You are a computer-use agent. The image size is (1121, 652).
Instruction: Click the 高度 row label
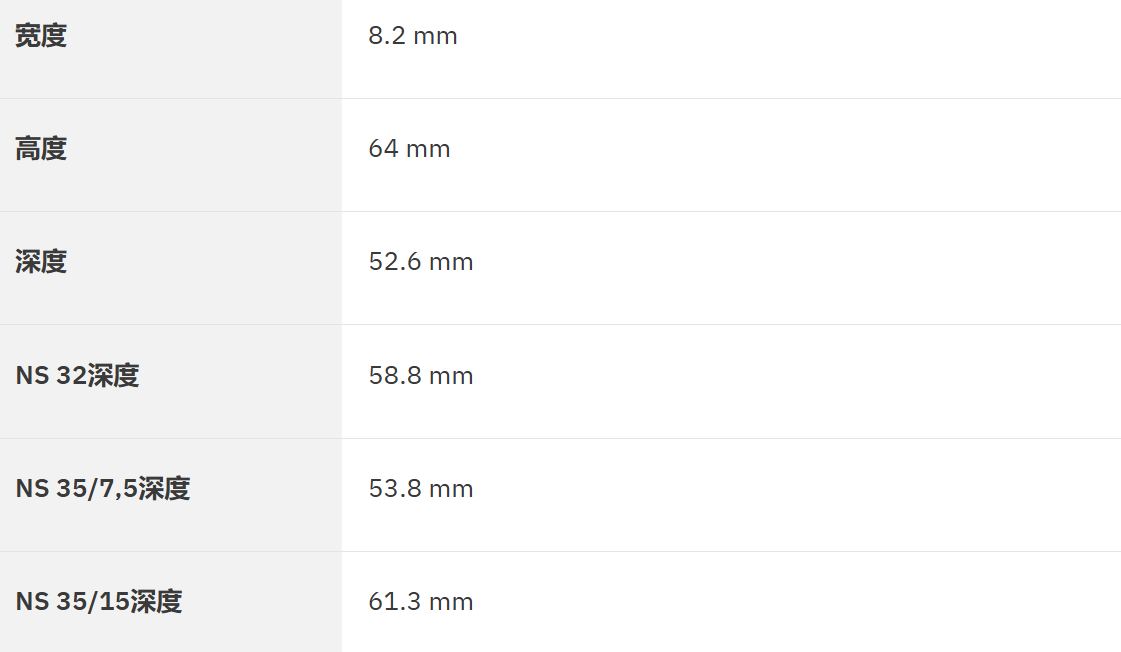point(41,149)
